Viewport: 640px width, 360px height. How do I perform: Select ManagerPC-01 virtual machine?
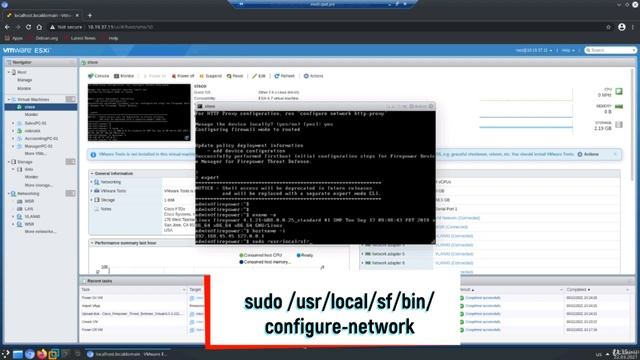tap(38, 146)
